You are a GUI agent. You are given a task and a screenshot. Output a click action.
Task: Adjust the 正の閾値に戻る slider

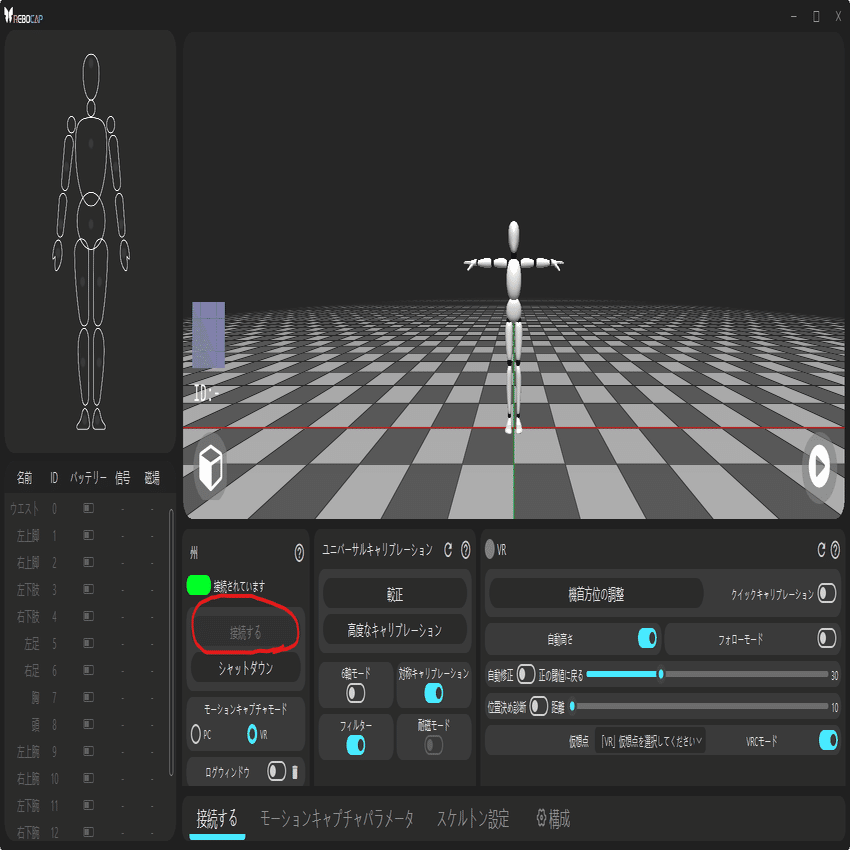coord(707,674)
